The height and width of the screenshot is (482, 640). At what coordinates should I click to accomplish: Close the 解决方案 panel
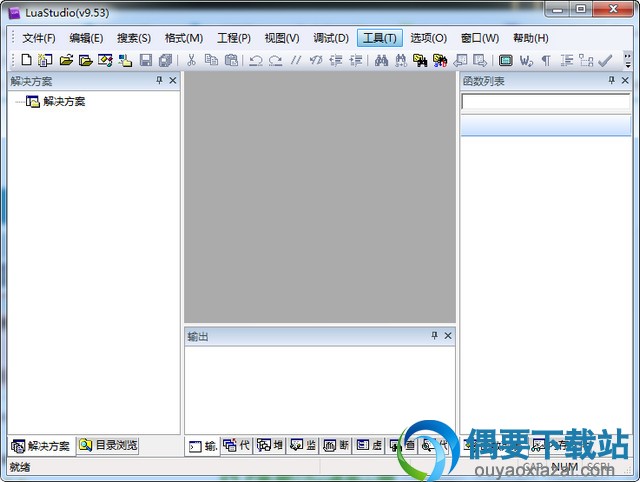click(x=173, y=80)
